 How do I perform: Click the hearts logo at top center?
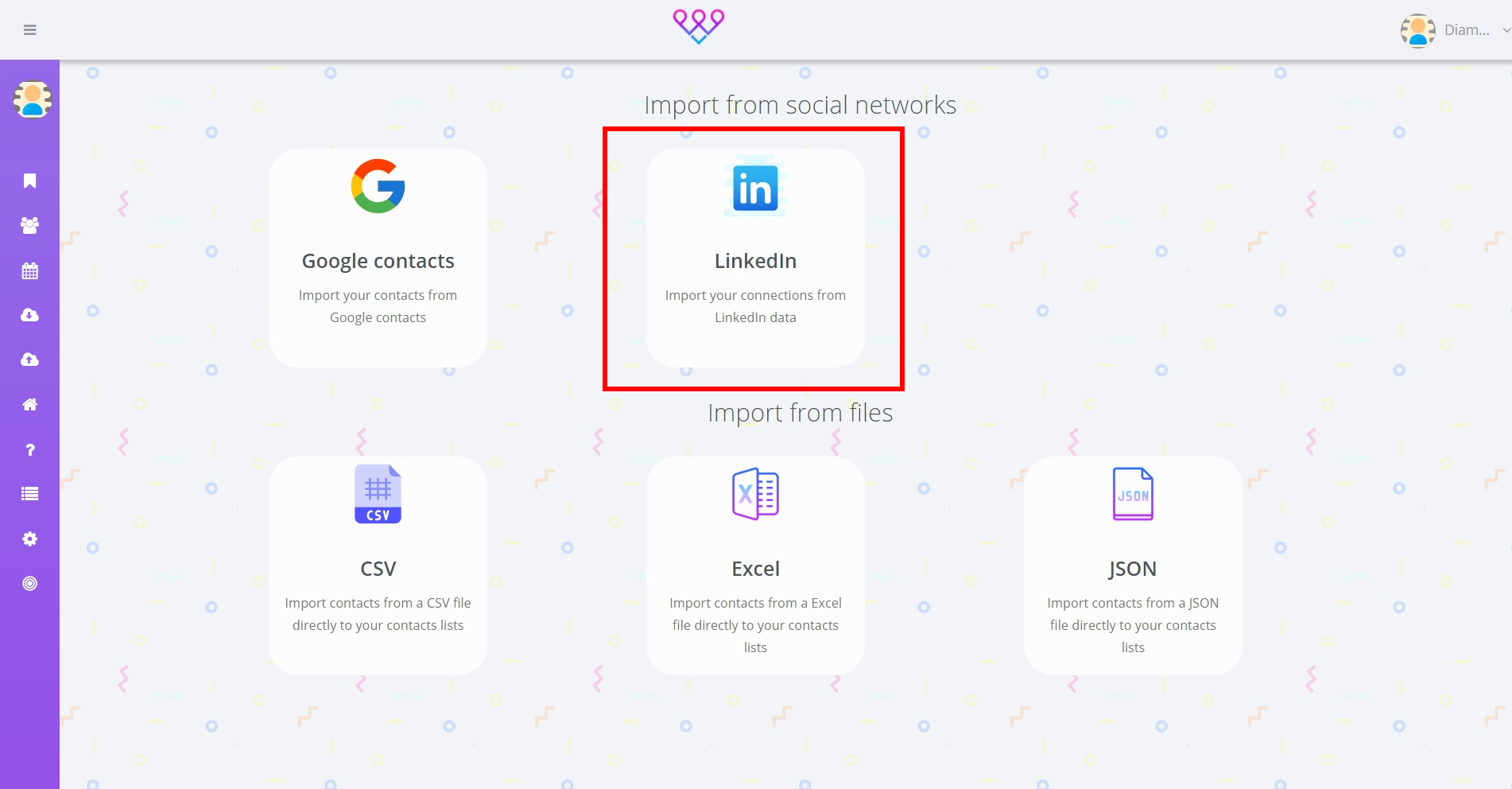(699, 26)
